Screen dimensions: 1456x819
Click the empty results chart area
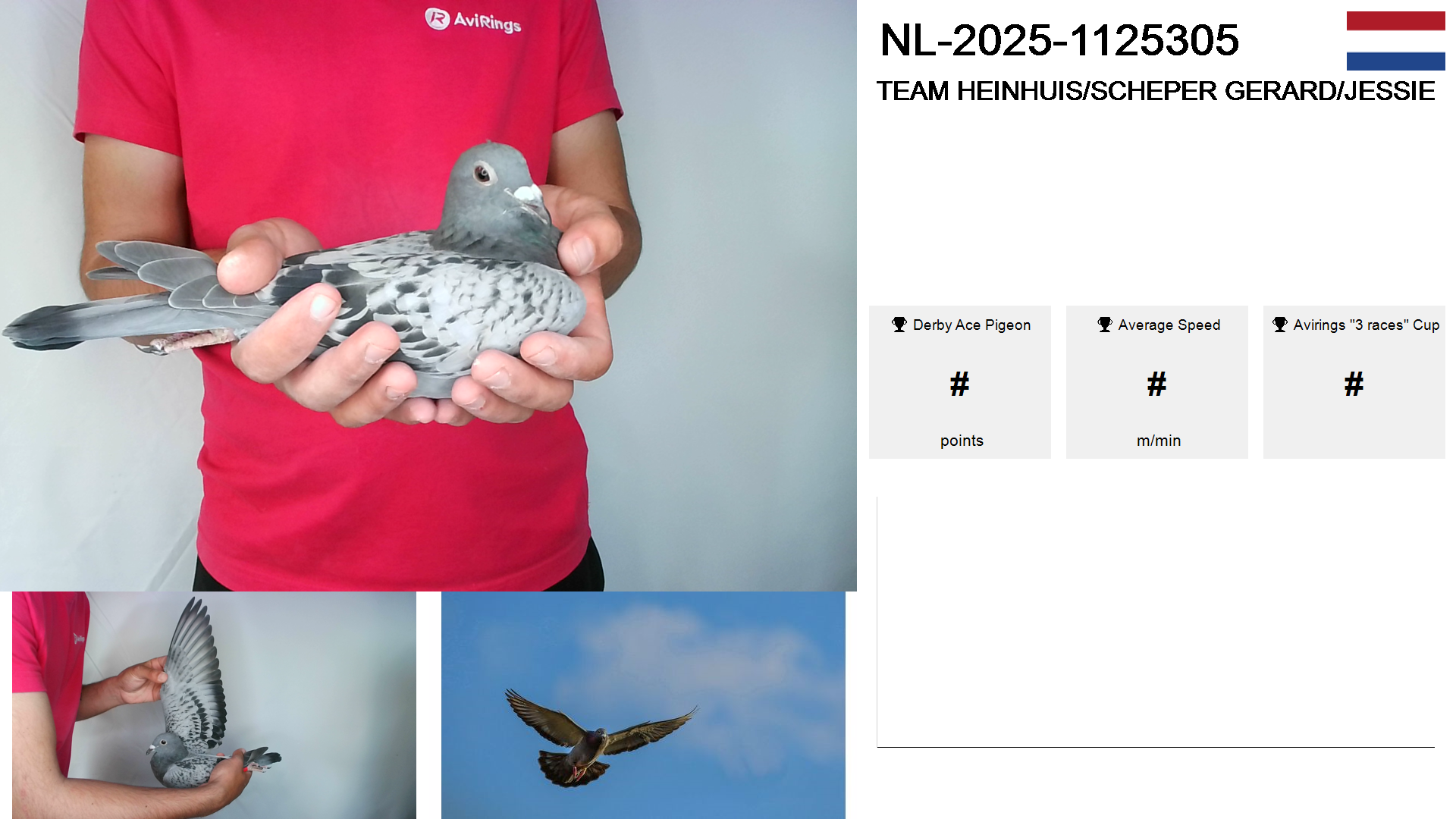click(1156, 622)
